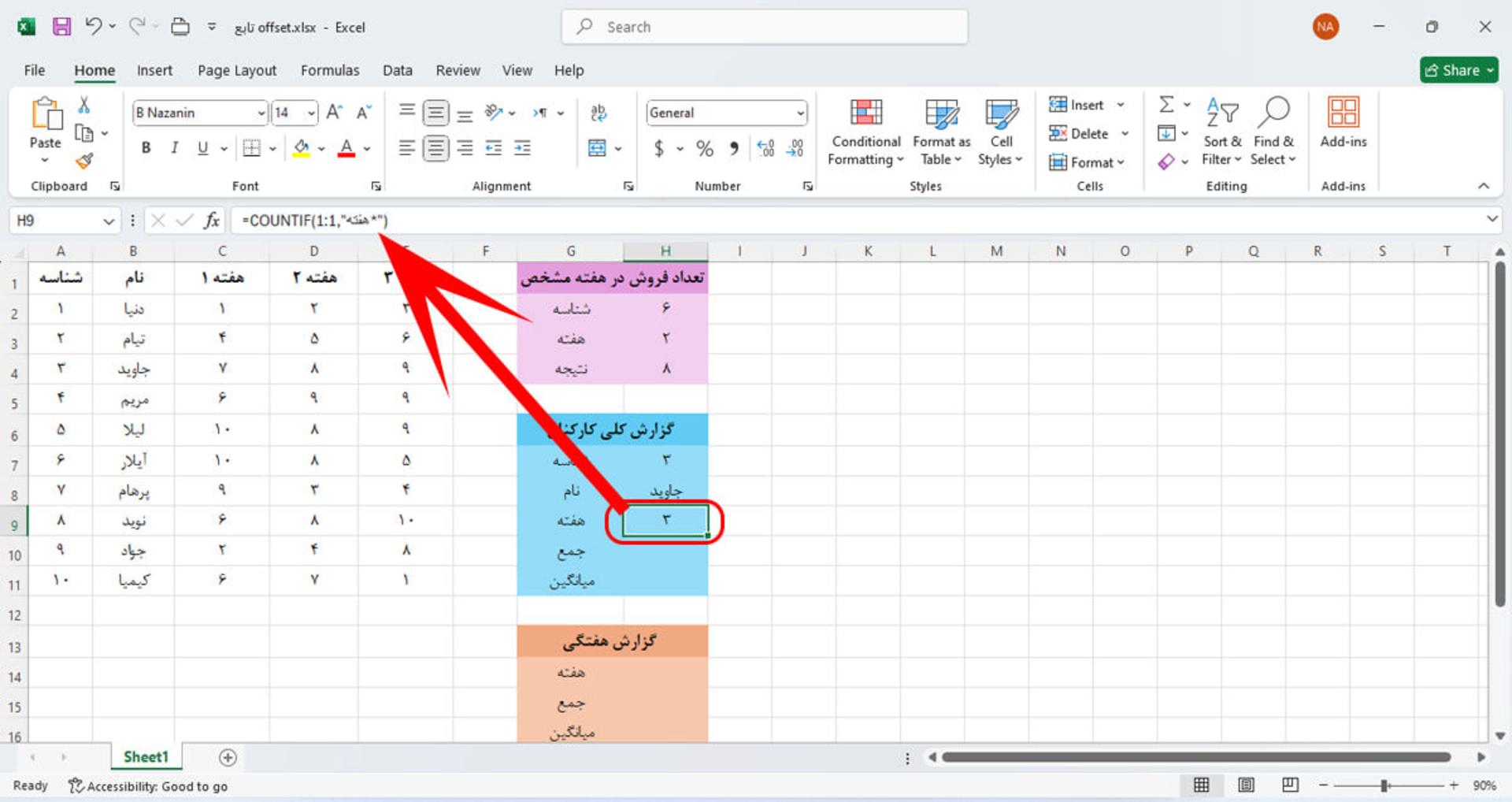This screenshot has width=1512, height=802.
Task: Open Format as Table dropdown
Action: [x=941, y=132]
